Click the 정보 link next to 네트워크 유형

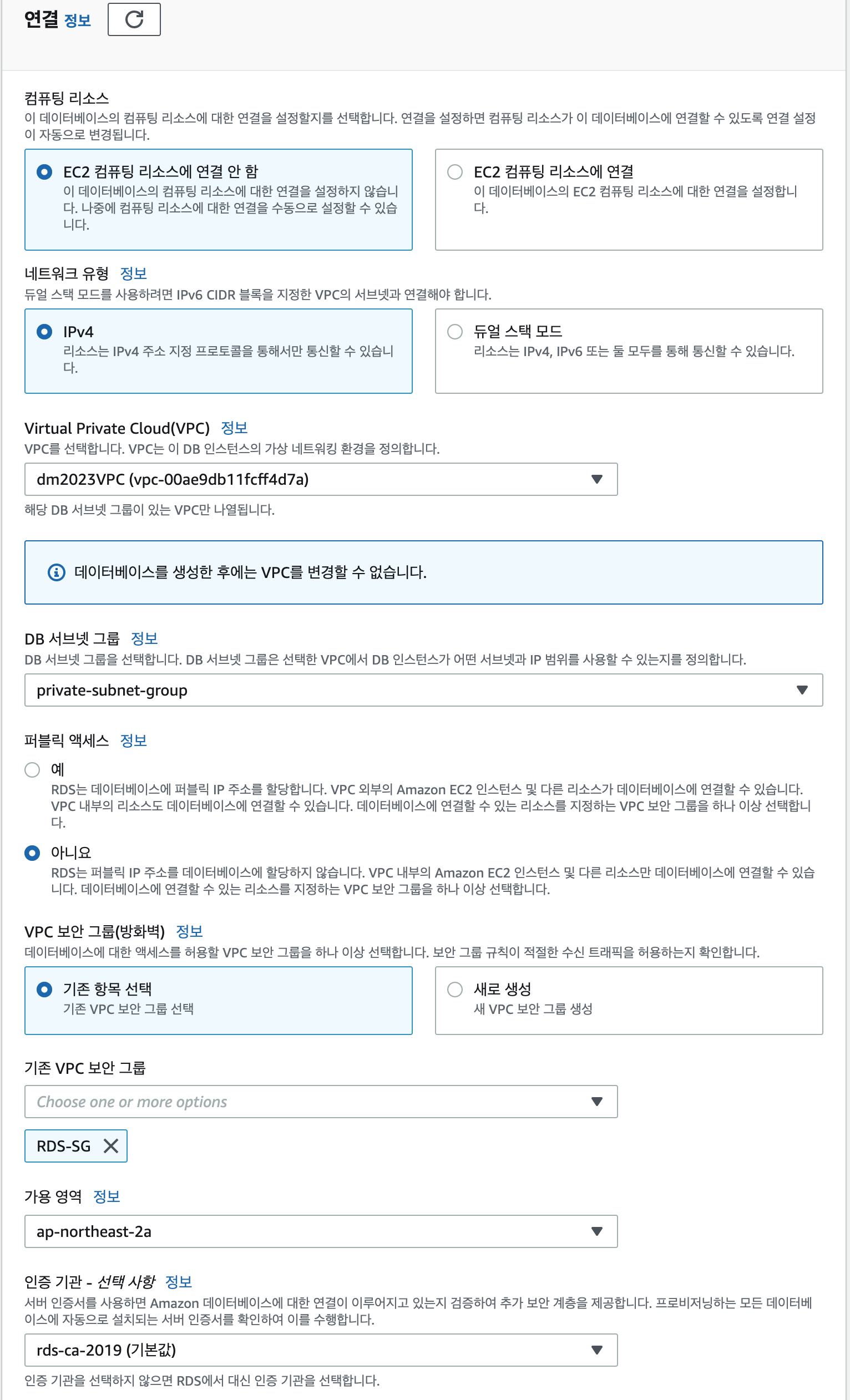tap(134, 273)
